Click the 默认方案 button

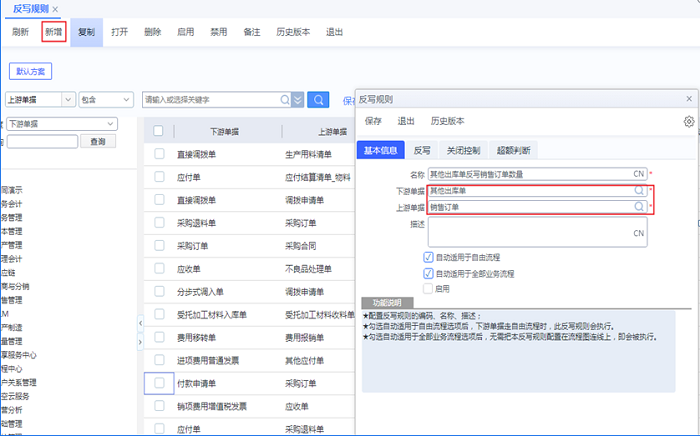31,71
